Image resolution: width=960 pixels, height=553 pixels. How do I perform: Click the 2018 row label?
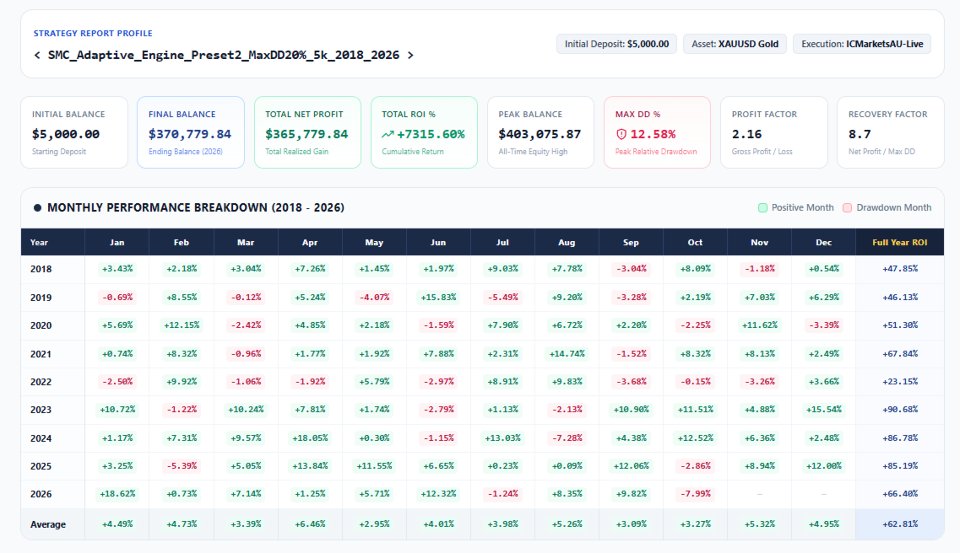41,269
